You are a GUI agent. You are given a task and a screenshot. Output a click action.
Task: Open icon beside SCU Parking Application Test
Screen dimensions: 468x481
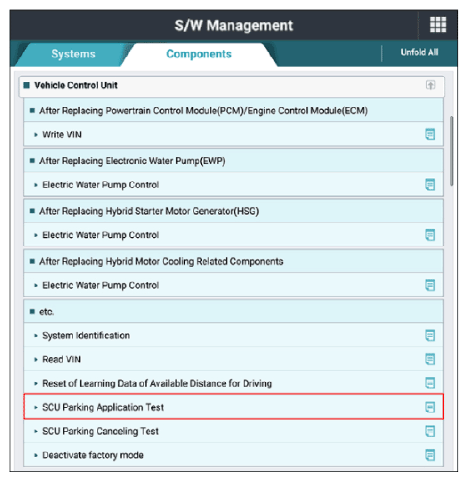[430, 407]
